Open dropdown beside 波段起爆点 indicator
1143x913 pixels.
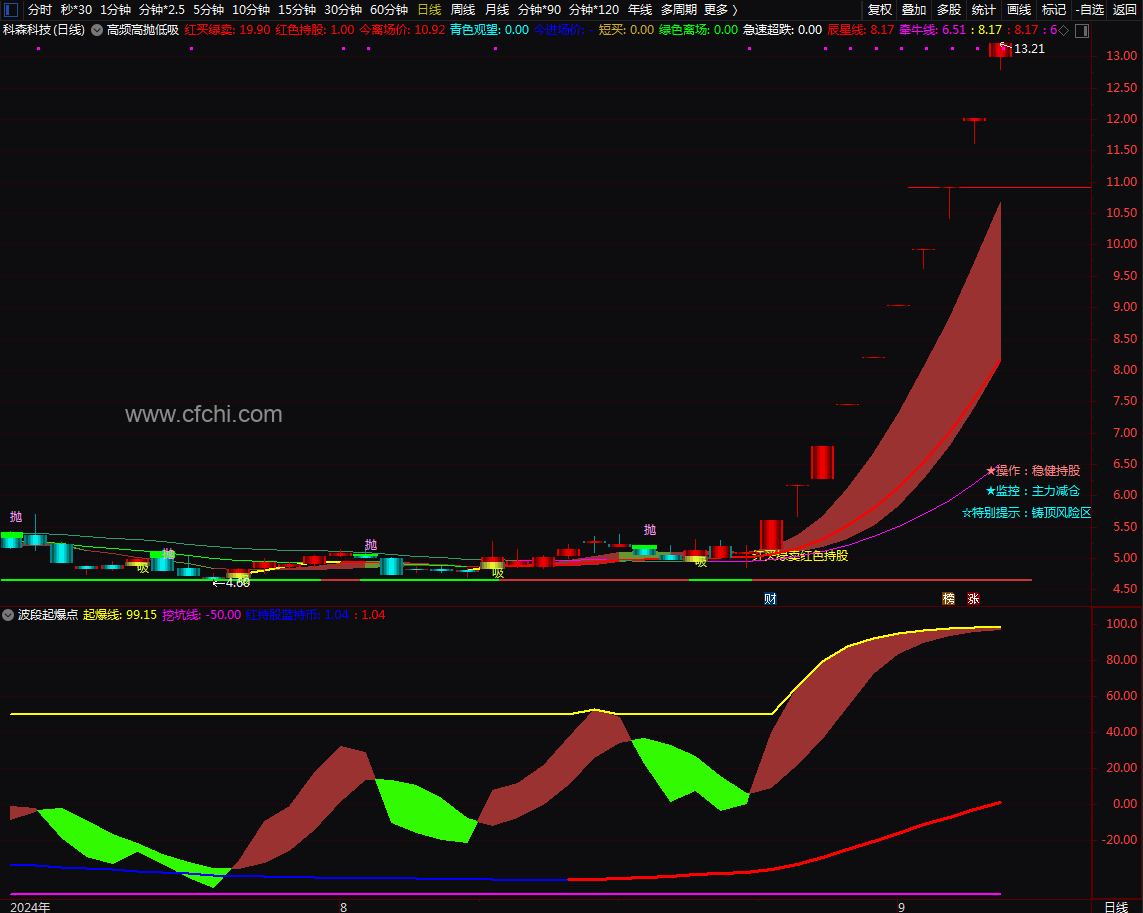pyautogui.click(x=8, y=615)
